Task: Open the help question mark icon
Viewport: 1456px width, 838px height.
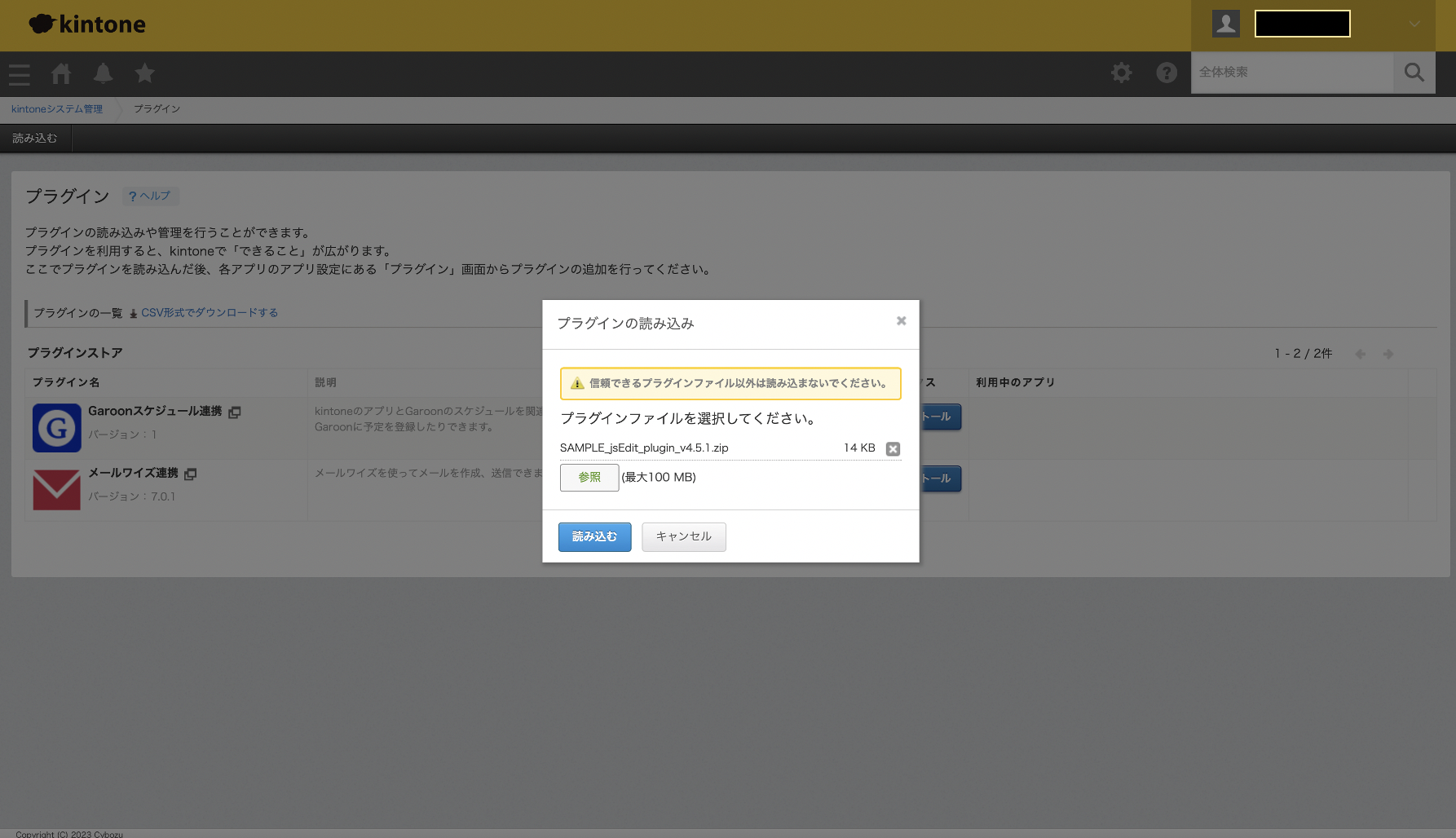Action: 1167,73
